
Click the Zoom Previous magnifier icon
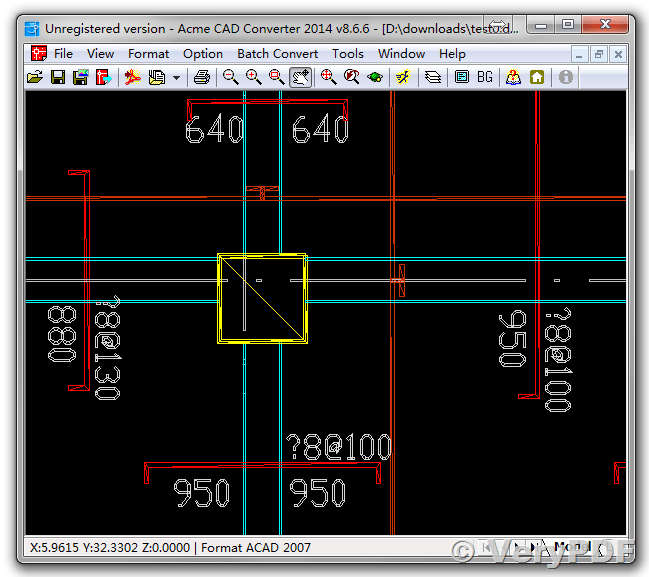(x=352, y=77)
